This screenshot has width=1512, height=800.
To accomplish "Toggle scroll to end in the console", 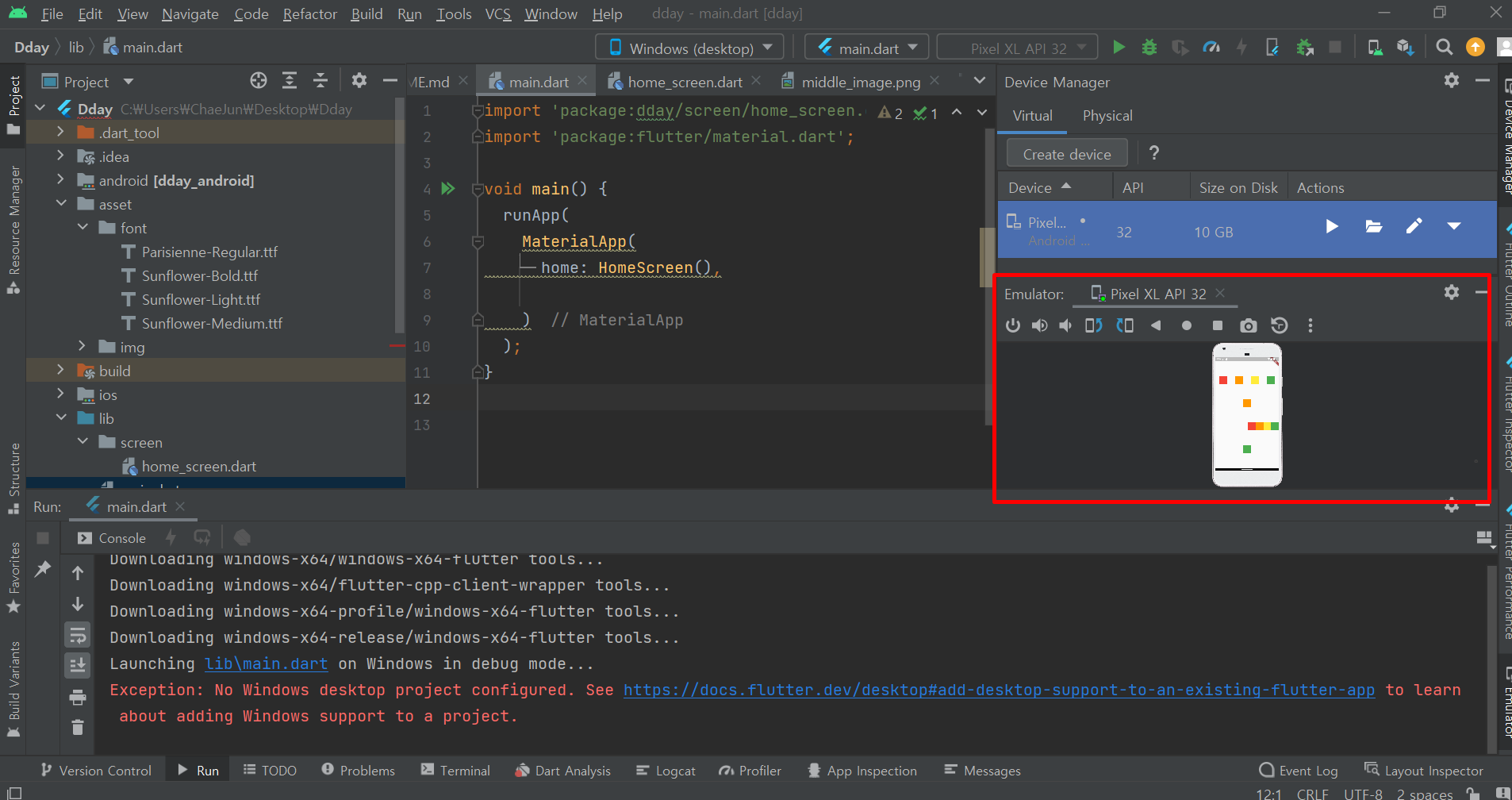I will 78,665.
